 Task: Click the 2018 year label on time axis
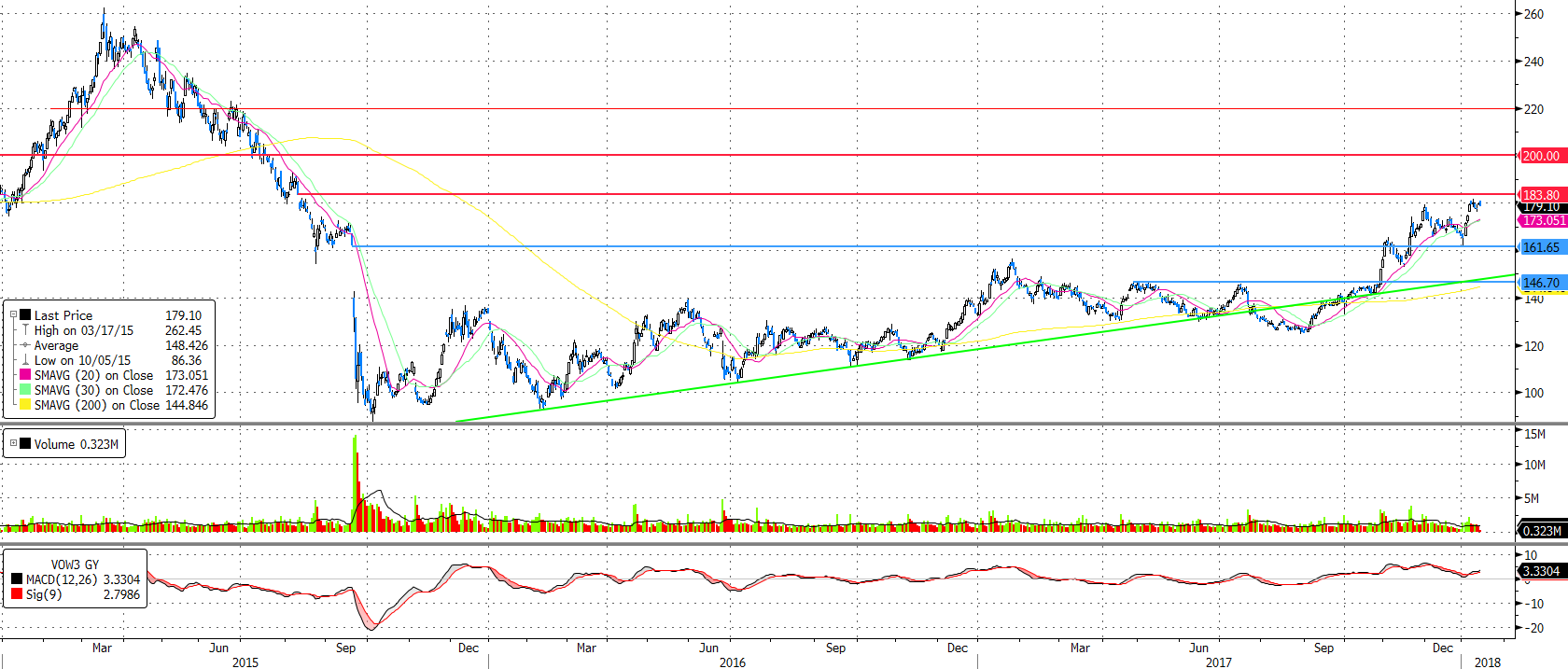[x=1488, y=662]
